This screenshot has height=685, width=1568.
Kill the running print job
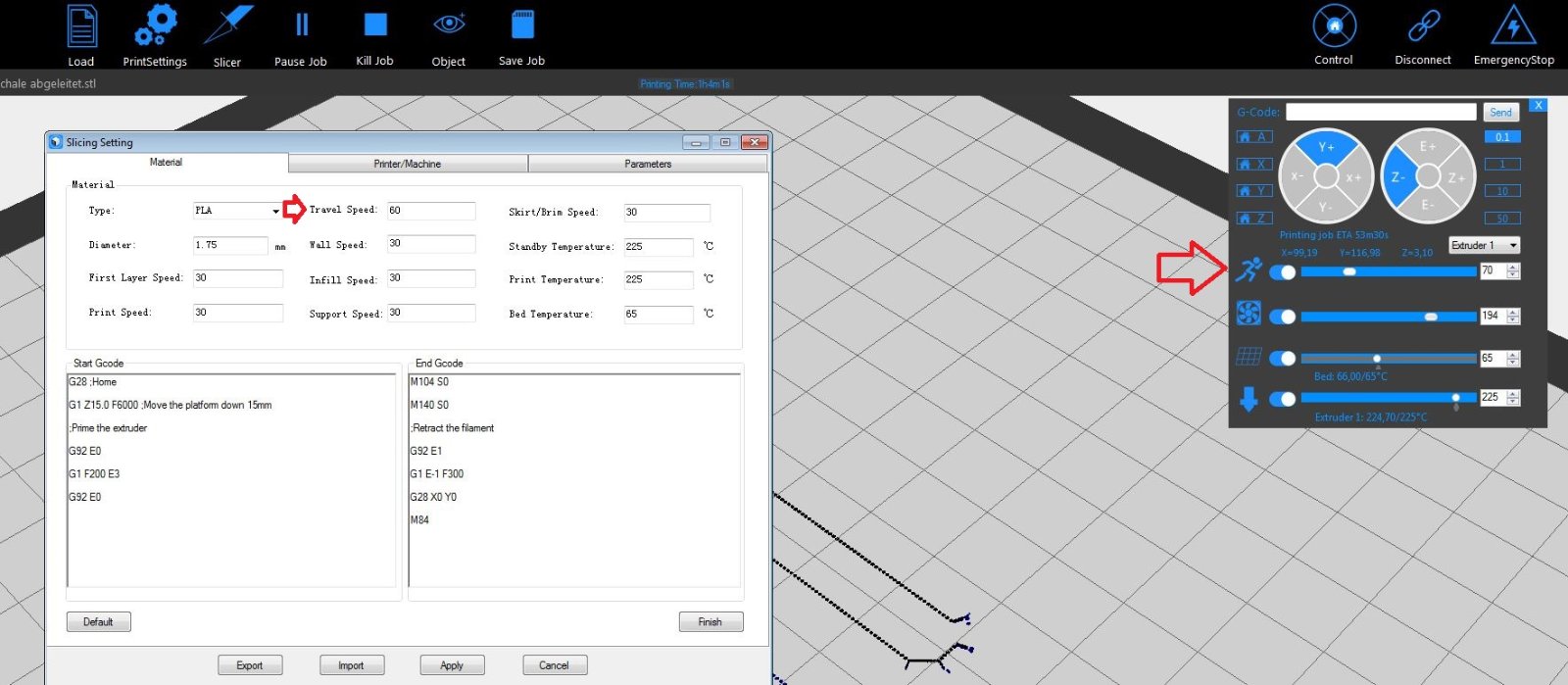(x=375, y=24)
